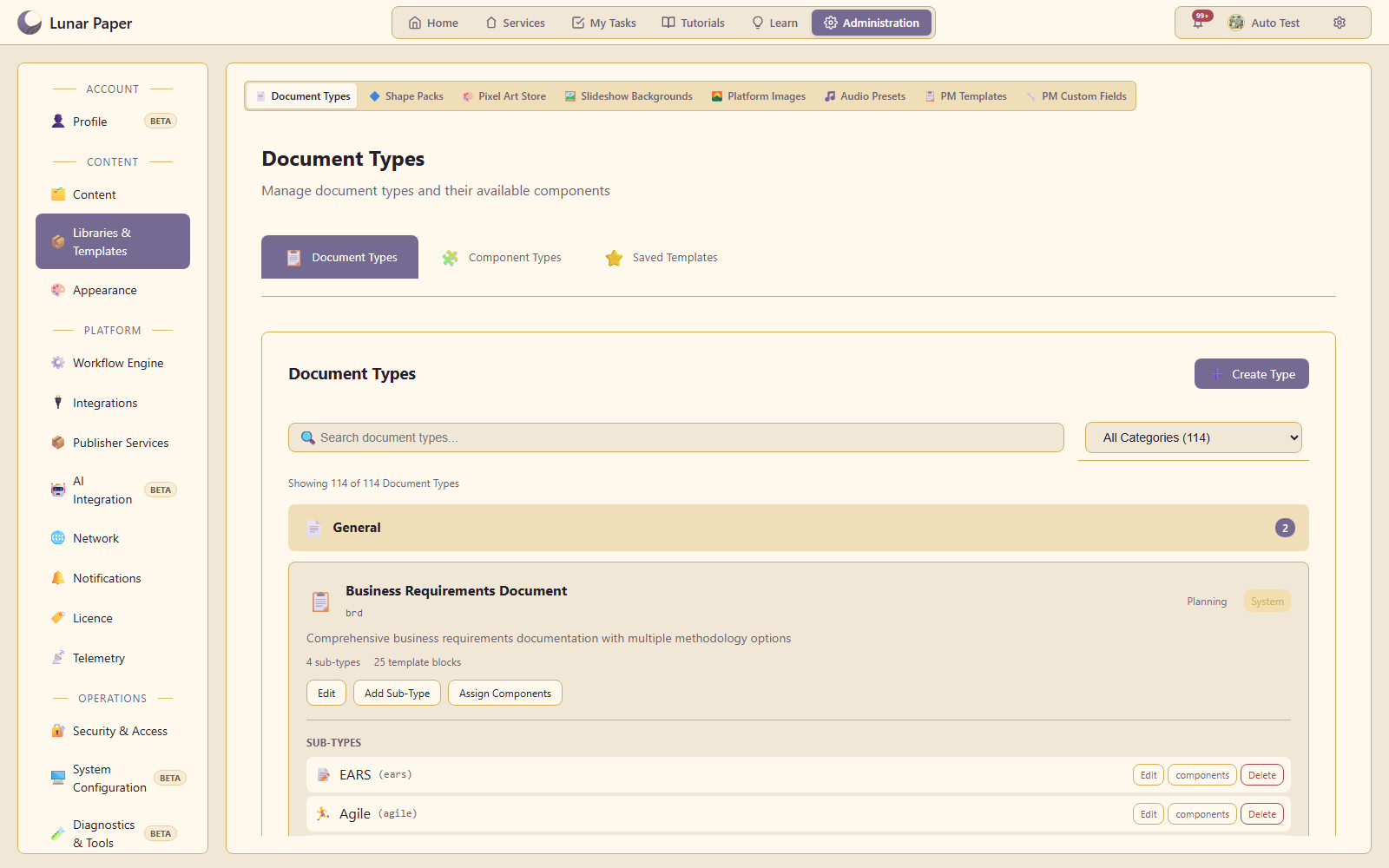1389x868 pixels.
Task: Open Tutorials in the top navigation
Action: pyautogui.click(x=694, y=23)
